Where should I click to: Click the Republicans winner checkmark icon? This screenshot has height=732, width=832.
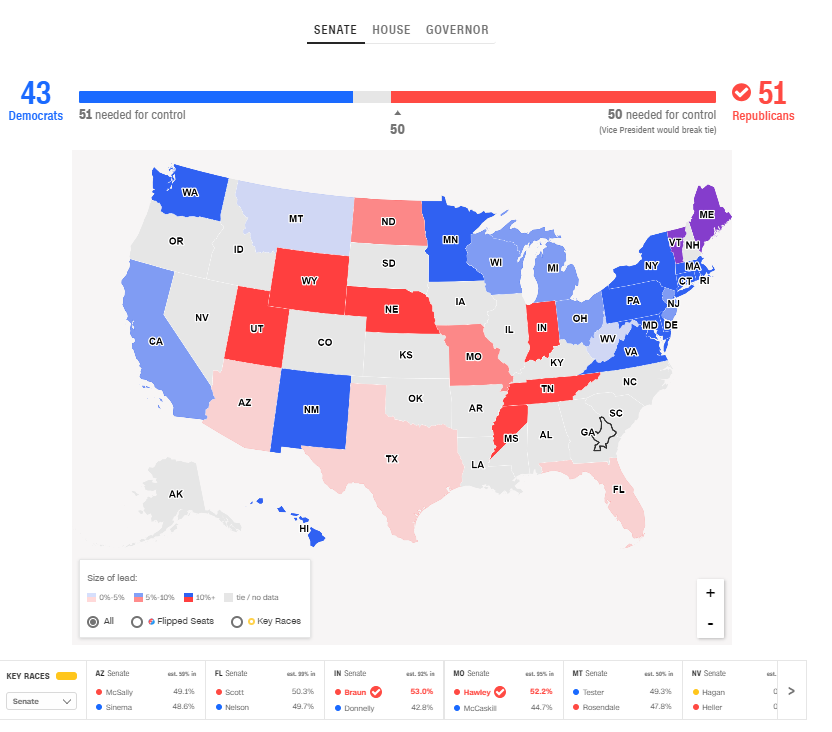pos(741,92)
